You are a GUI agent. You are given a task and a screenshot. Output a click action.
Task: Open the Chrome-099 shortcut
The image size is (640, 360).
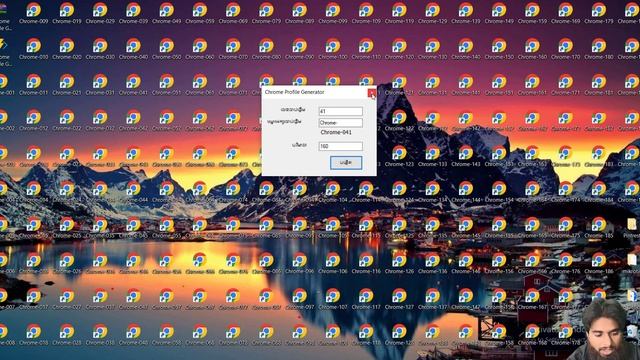(x=333, y=13)
